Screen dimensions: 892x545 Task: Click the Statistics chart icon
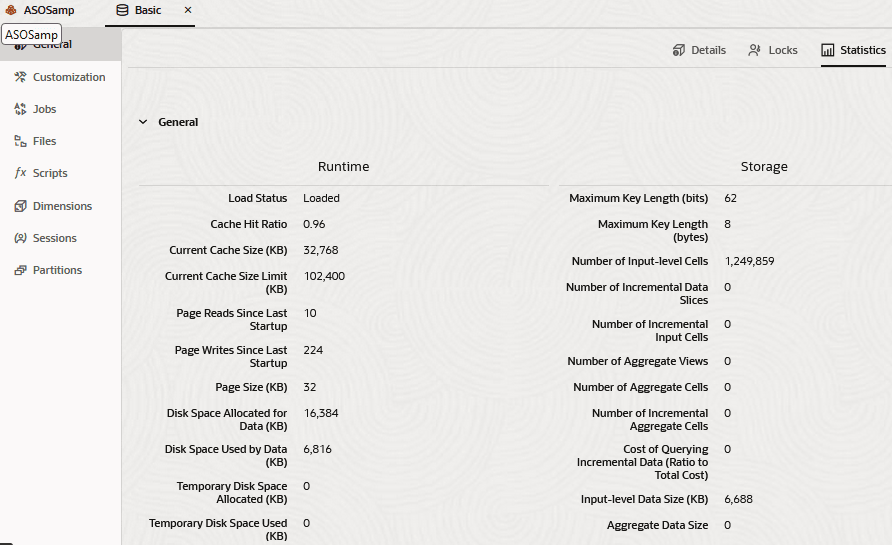click(x=828, y=50)
